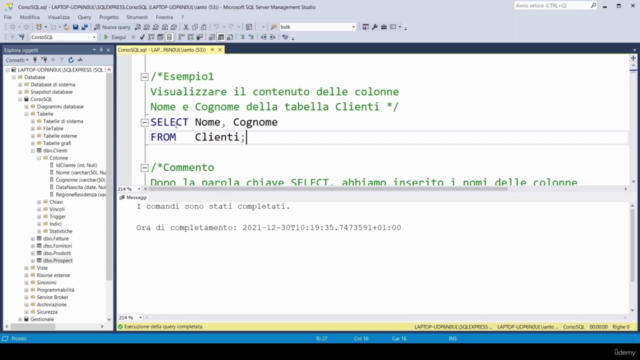Refresh the Object Explorer tree
This screenshot has width=640, height=360.
coord(71,60)
